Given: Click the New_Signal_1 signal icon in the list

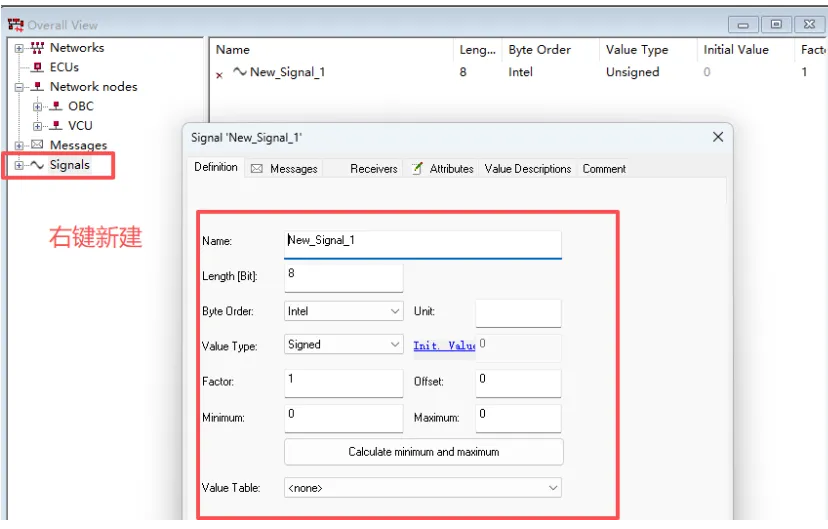Looking at the screenshot, I should pyautogui.click(x=240, y=72).
